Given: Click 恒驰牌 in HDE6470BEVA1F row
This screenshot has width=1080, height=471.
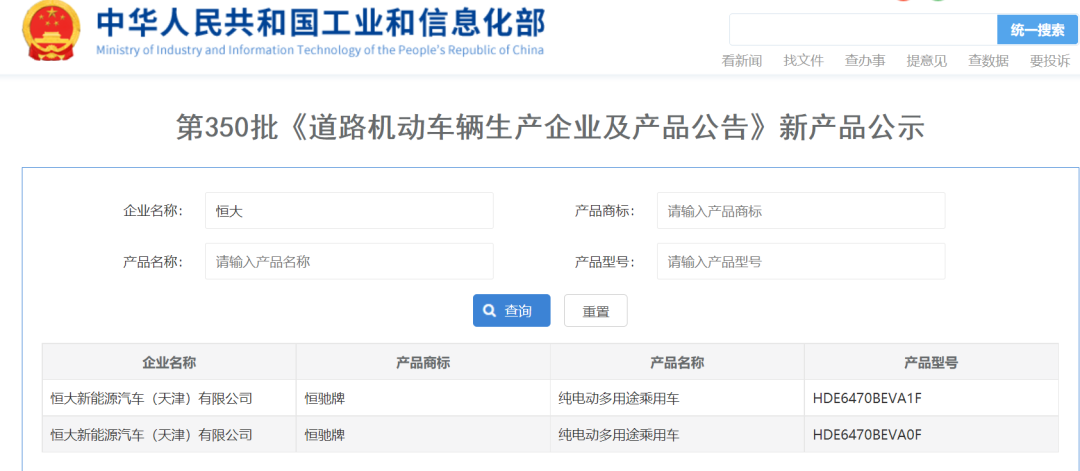Looking at the screenshot, I should pos(324,398).
